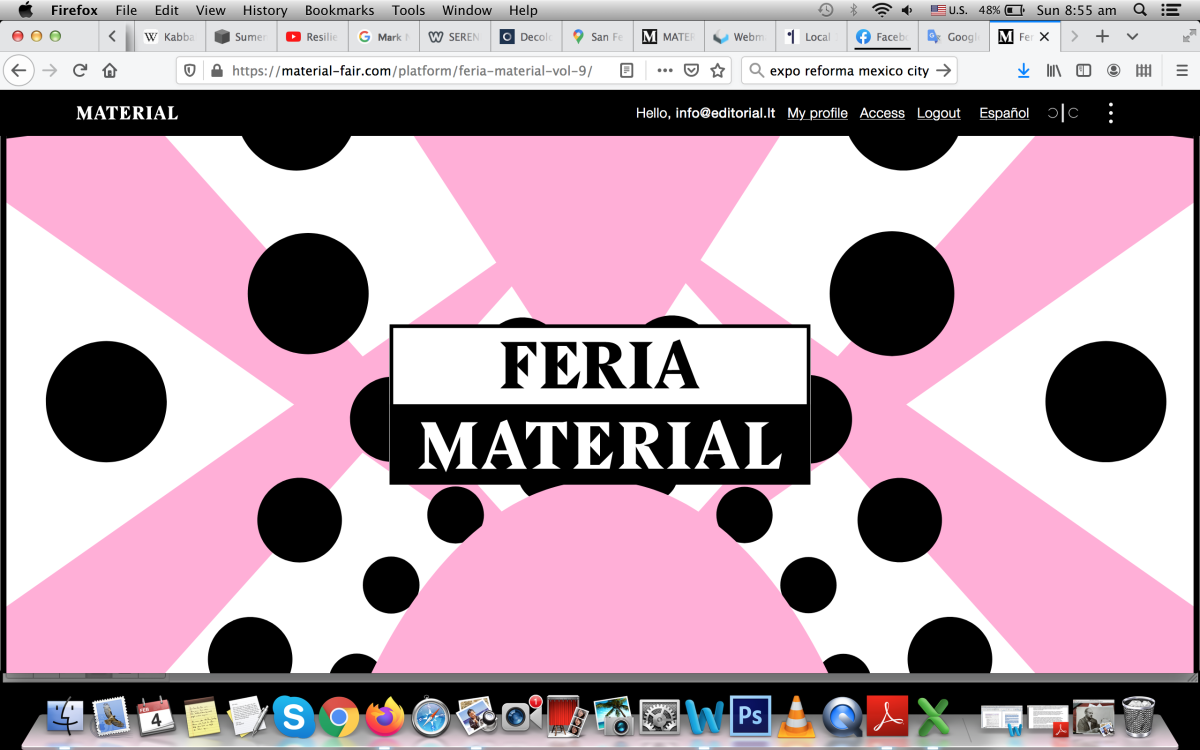The width and height of the screenshot is (1200, 750).
Task: List all tabs dropdown arrow
Action: click(x=1132, y=36)
